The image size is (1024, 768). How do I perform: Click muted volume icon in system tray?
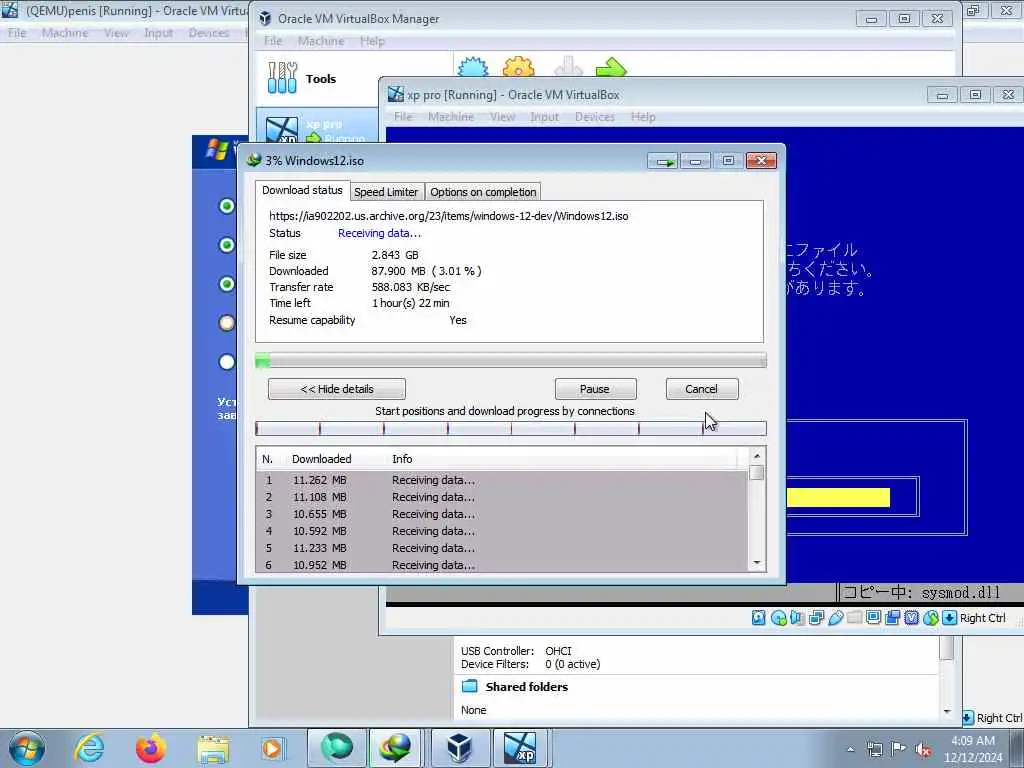coord(923,750)
